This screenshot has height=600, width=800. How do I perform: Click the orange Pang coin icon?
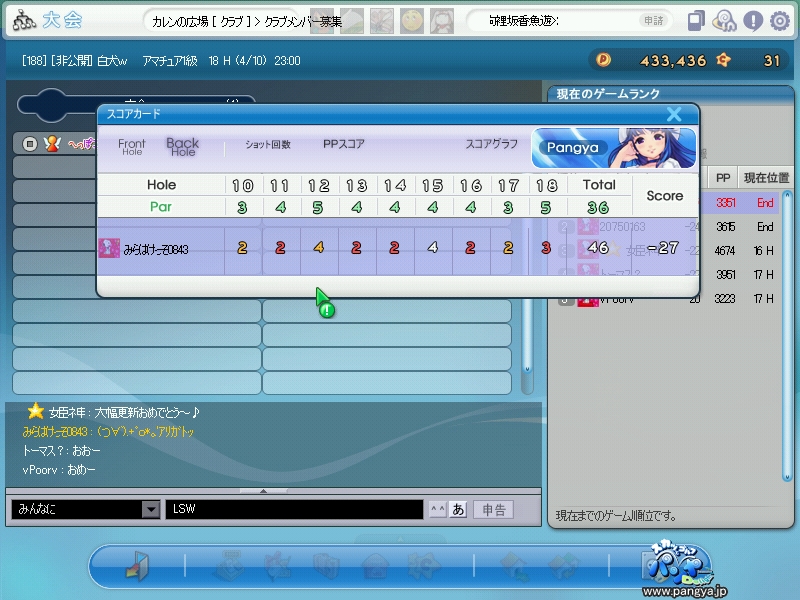(x=603, y=60)
